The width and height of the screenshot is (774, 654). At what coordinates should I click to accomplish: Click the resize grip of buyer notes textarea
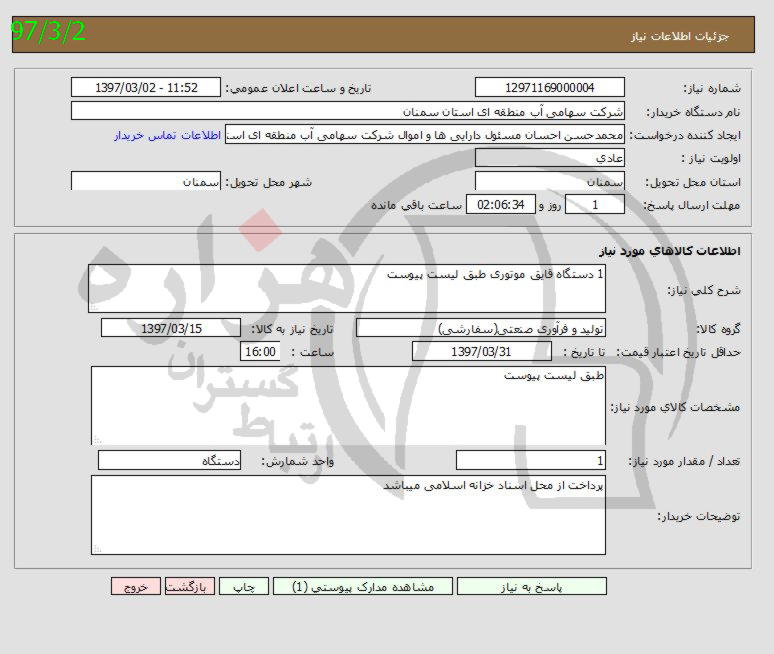(97, 549)
